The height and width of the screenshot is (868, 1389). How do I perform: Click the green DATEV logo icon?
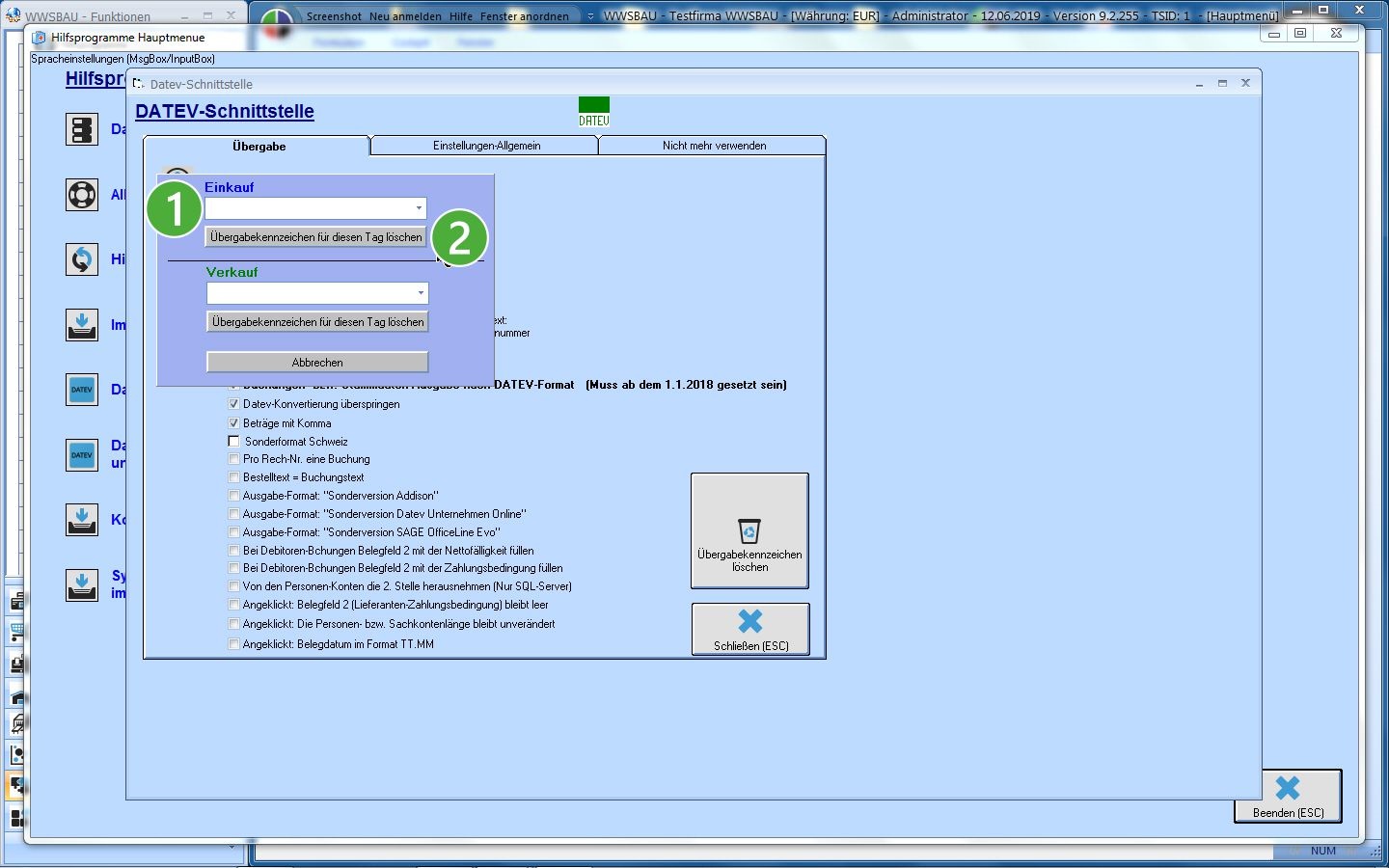tap(594, 112)
